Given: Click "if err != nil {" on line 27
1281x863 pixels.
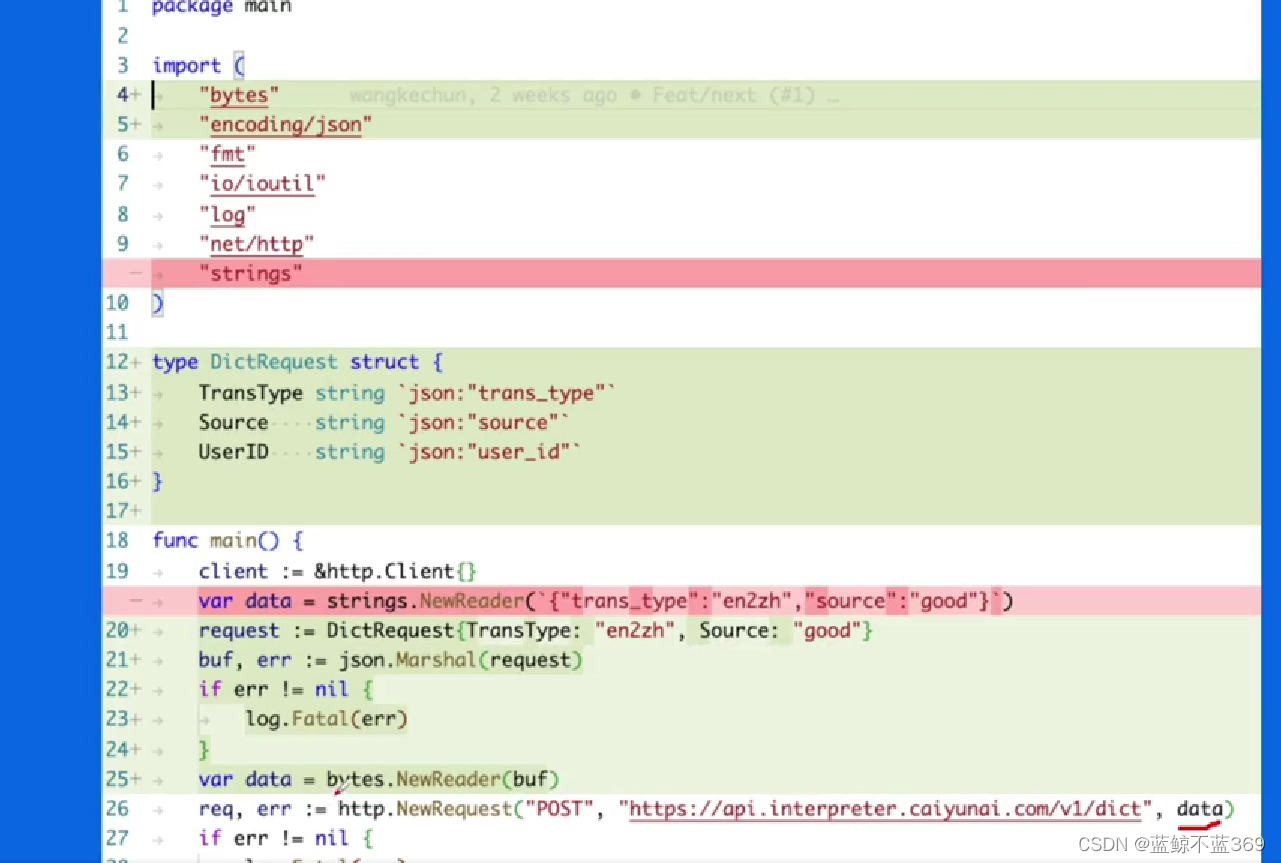Looking at the screenshot, I should pyautogui.click(x=285, y=838).
